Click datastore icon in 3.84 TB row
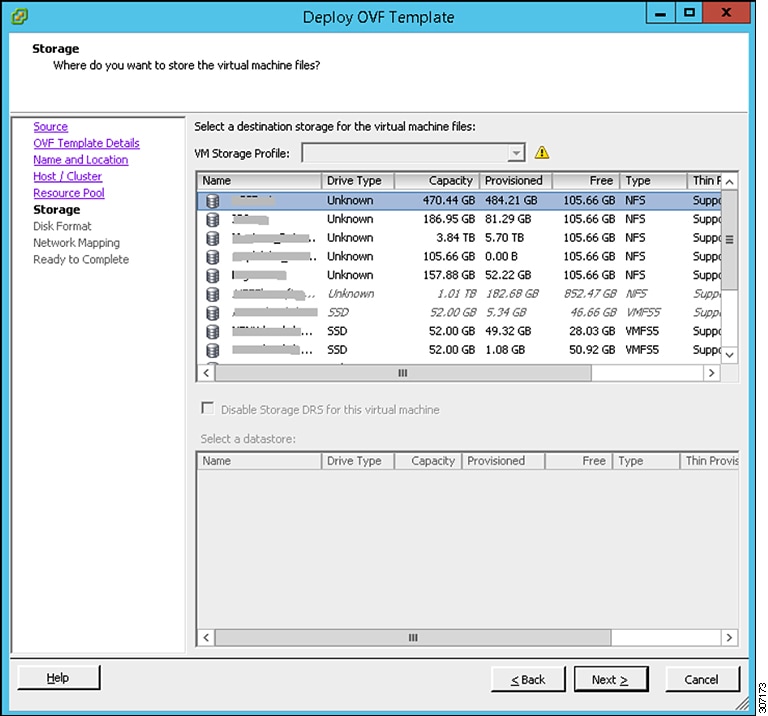 (x=213, y=238)
